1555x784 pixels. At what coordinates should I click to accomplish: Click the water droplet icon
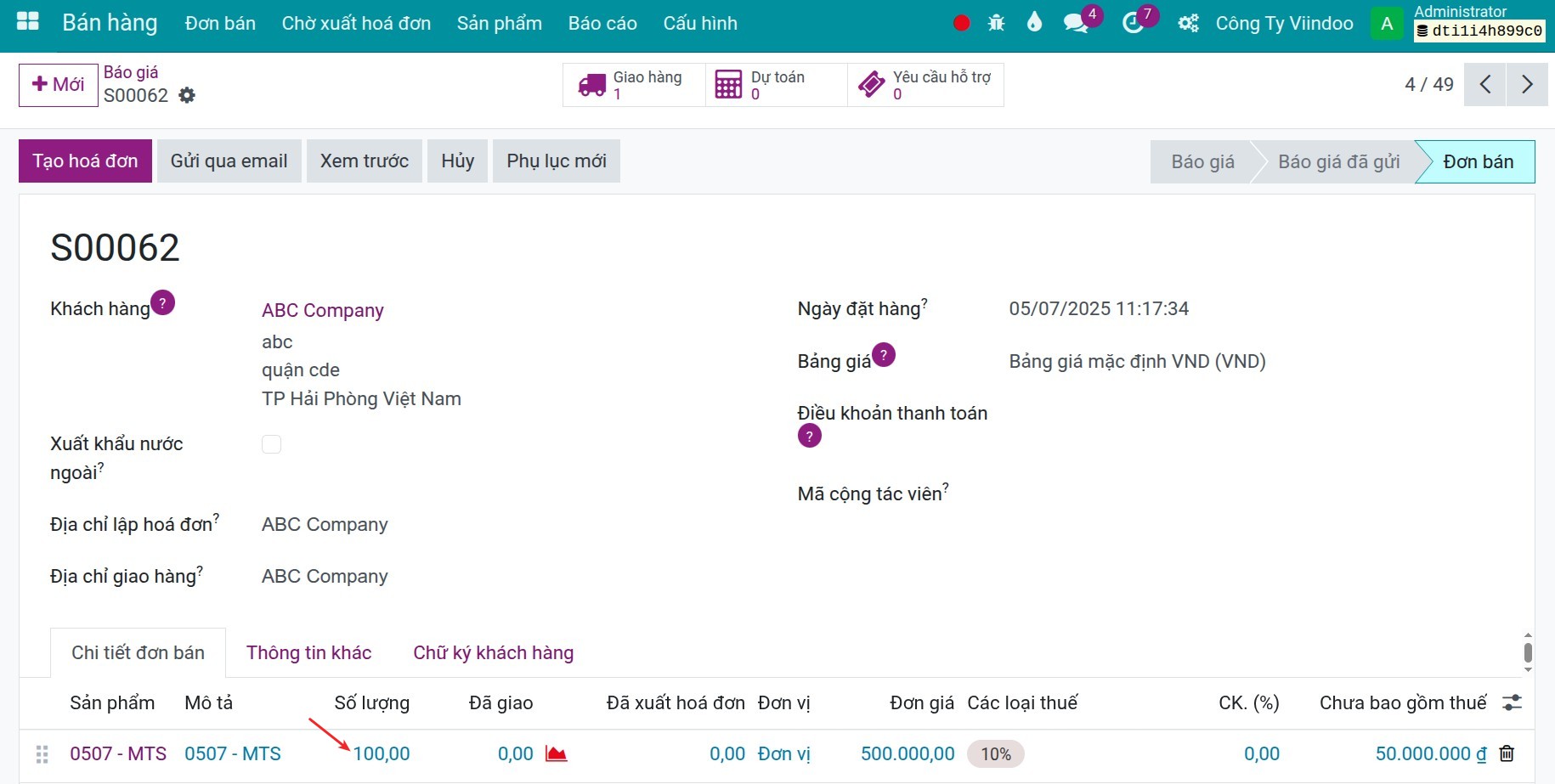(1034, 22)
